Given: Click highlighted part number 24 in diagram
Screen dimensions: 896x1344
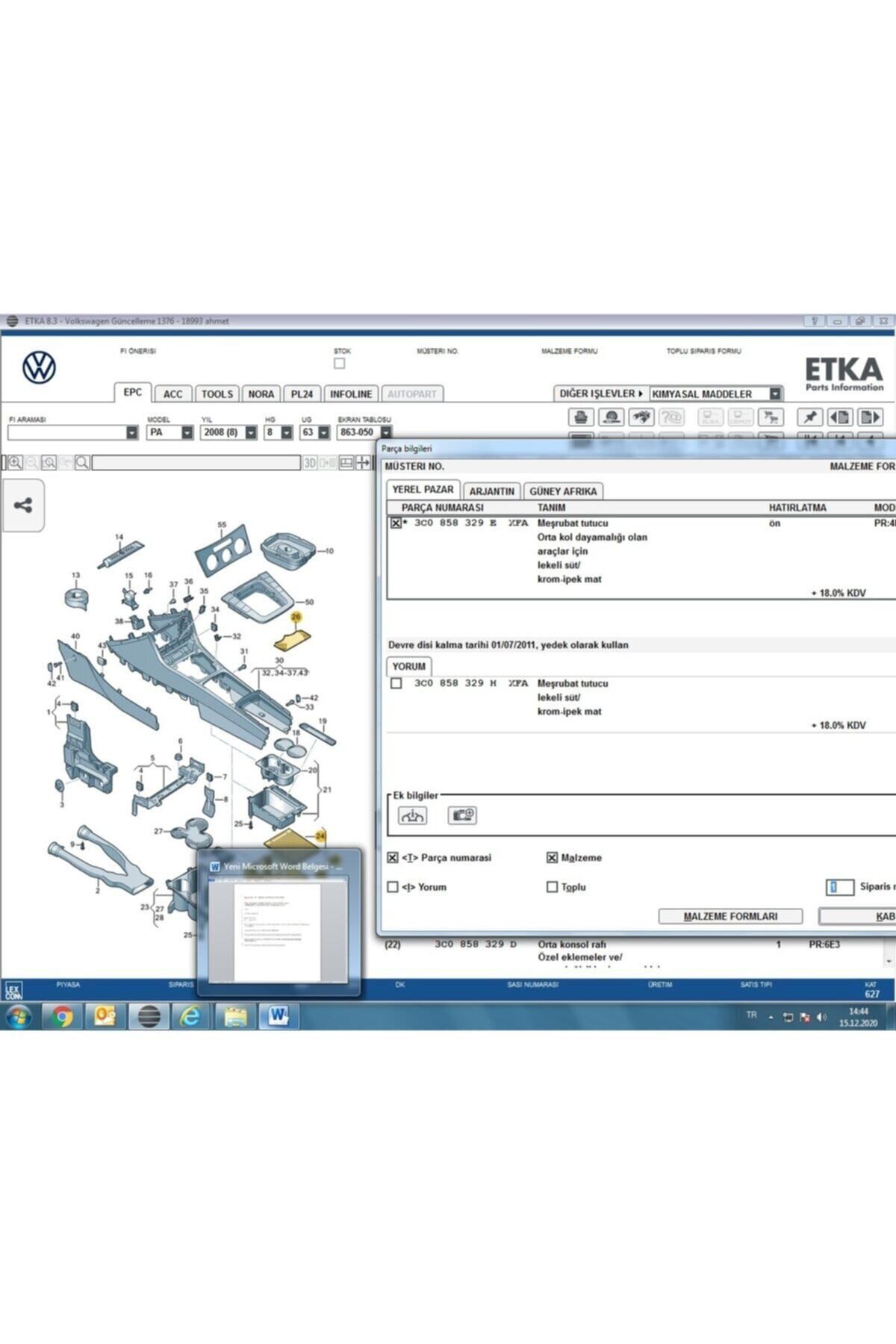Looking at the screenshot, I should pyautogui.click(x=320, y=836).
